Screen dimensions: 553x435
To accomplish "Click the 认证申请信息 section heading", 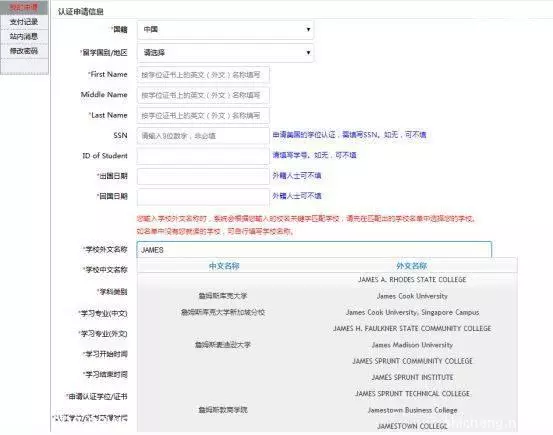I will (x=80, y=12).
